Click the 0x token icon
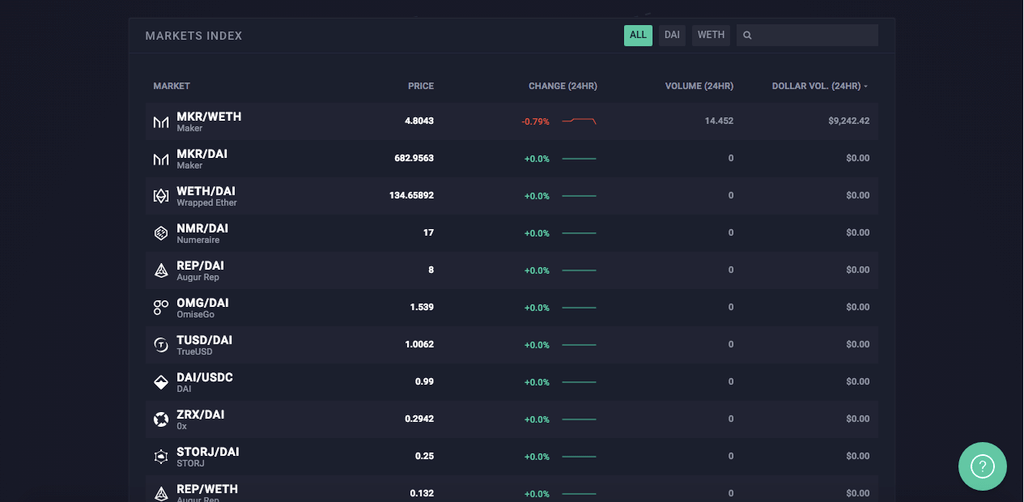Image resolution: width=1024 pixels, height=502 pixels. [161, 419]
